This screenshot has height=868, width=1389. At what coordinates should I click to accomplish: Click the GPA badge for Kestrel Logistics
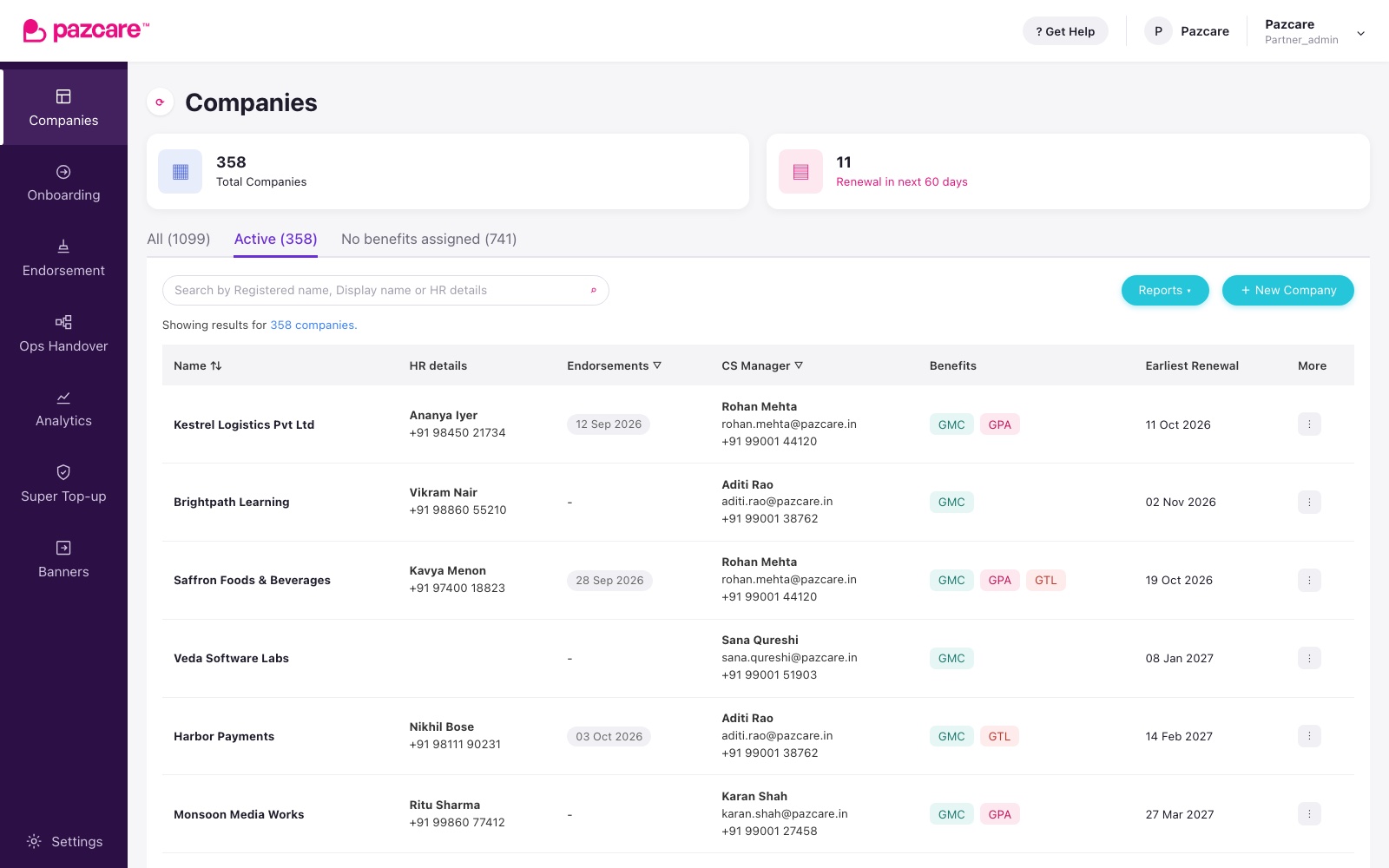[x=1000, y=424]
